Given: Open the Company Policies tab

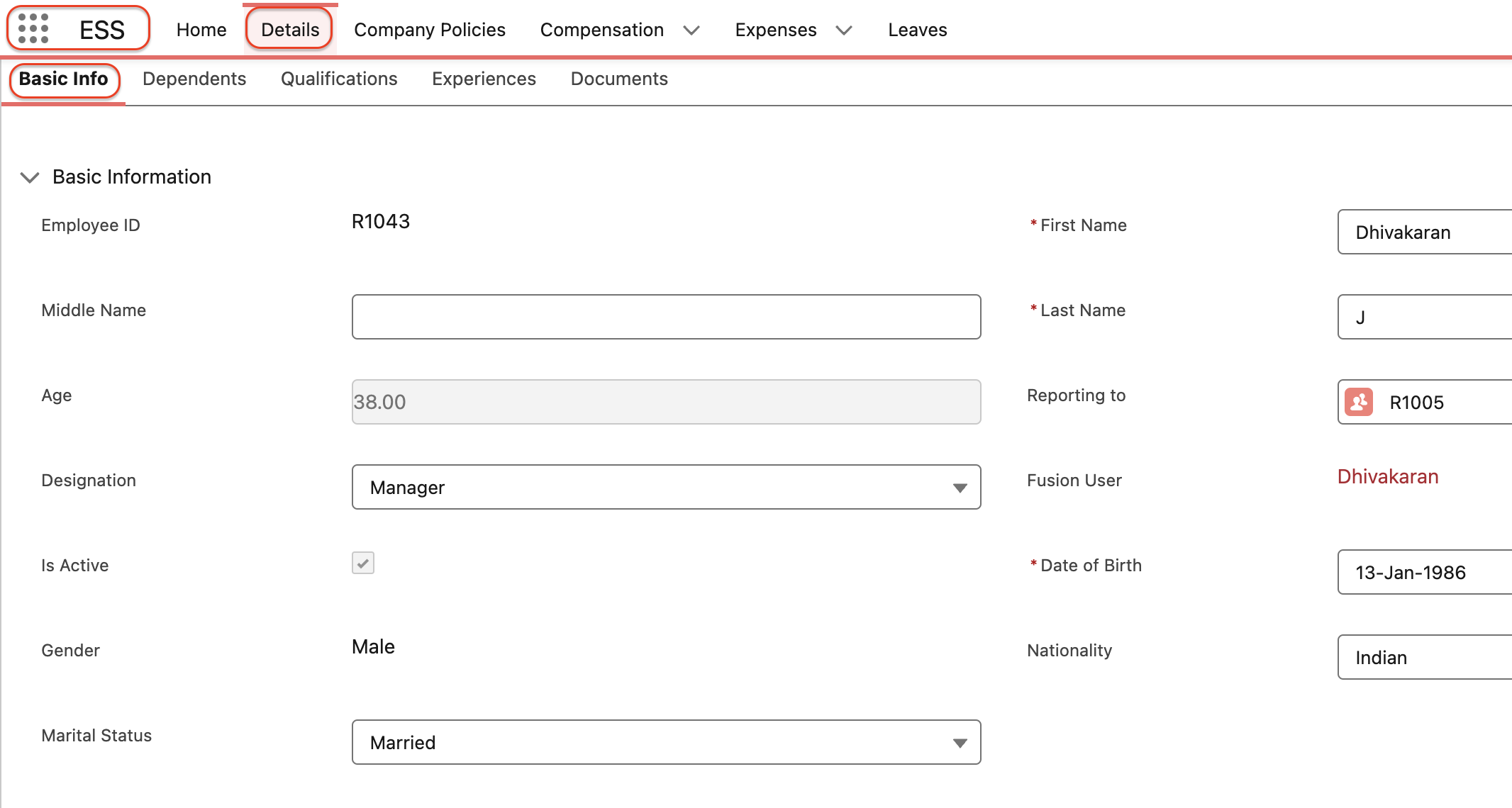Looking at the screenshot, I should [429, 30].
